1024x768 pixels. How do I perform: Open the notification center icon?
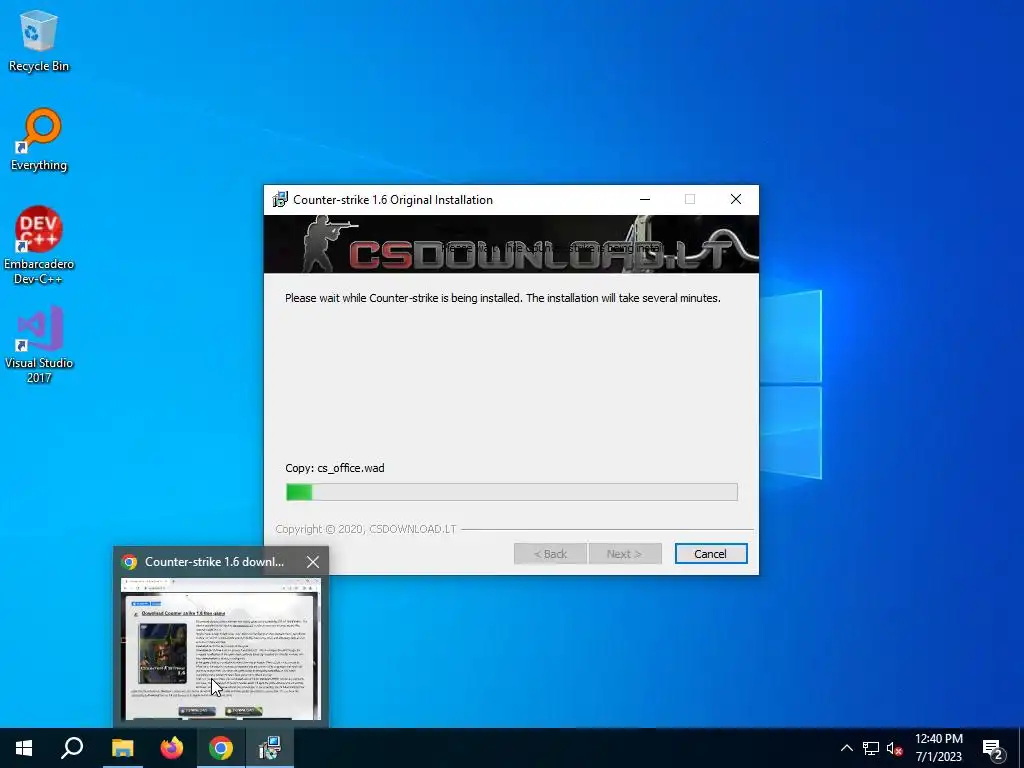[993, 748]
